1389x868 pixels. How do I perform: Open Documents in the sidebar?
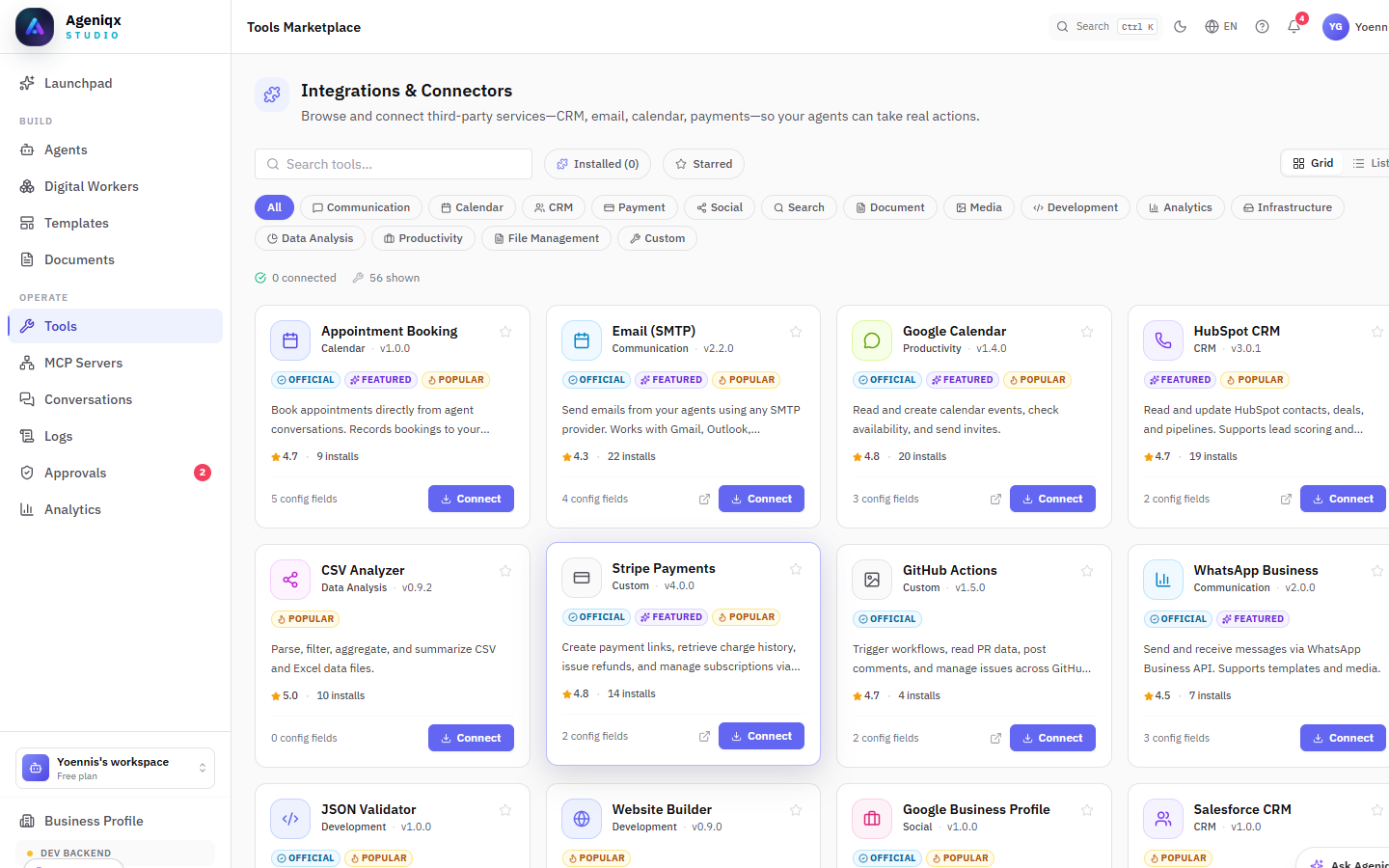[x=116, y=259]
